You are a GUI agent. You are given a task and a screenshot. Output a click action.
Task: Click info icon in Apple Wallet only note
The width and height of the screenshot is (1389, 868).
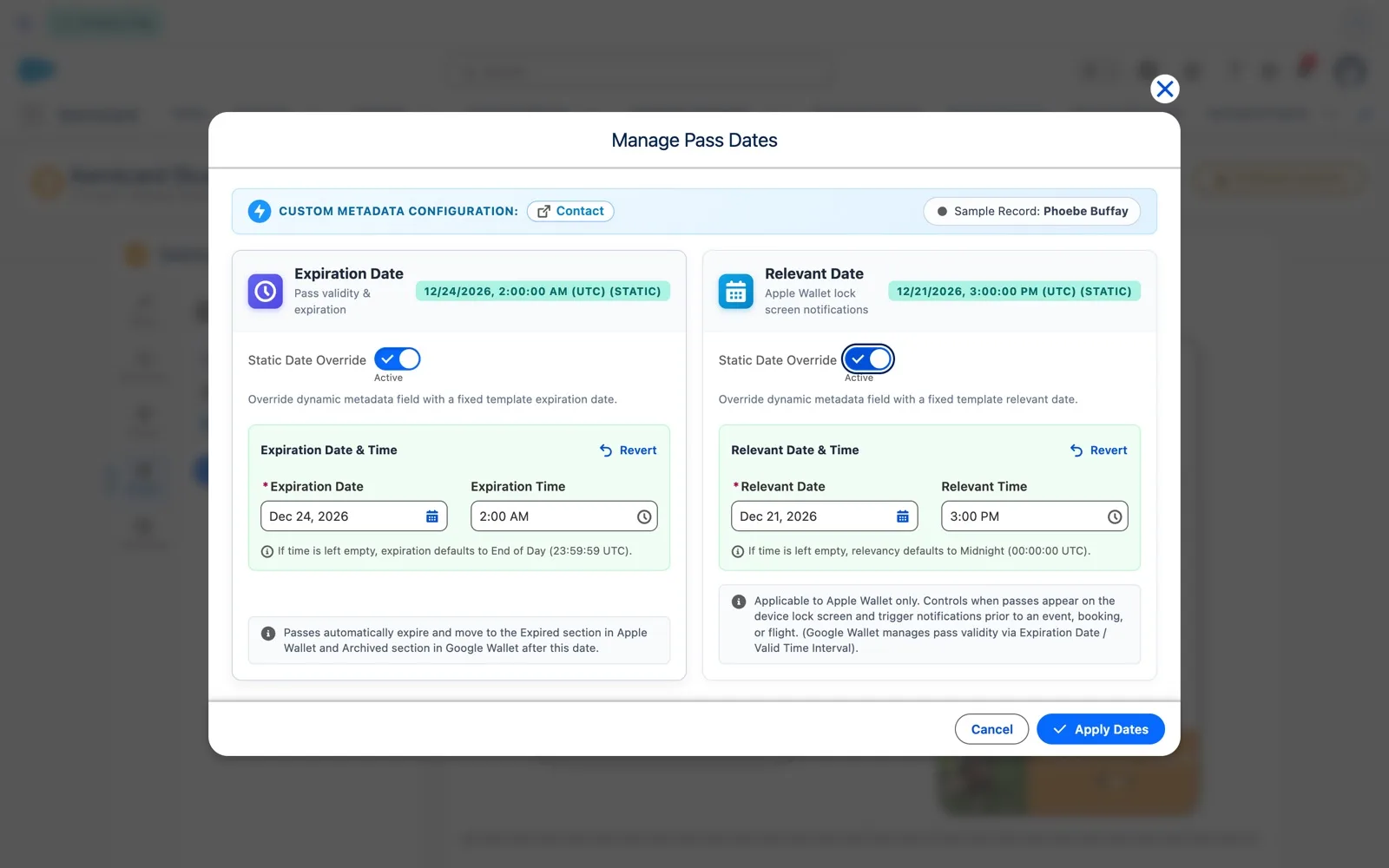click(739, 602)
